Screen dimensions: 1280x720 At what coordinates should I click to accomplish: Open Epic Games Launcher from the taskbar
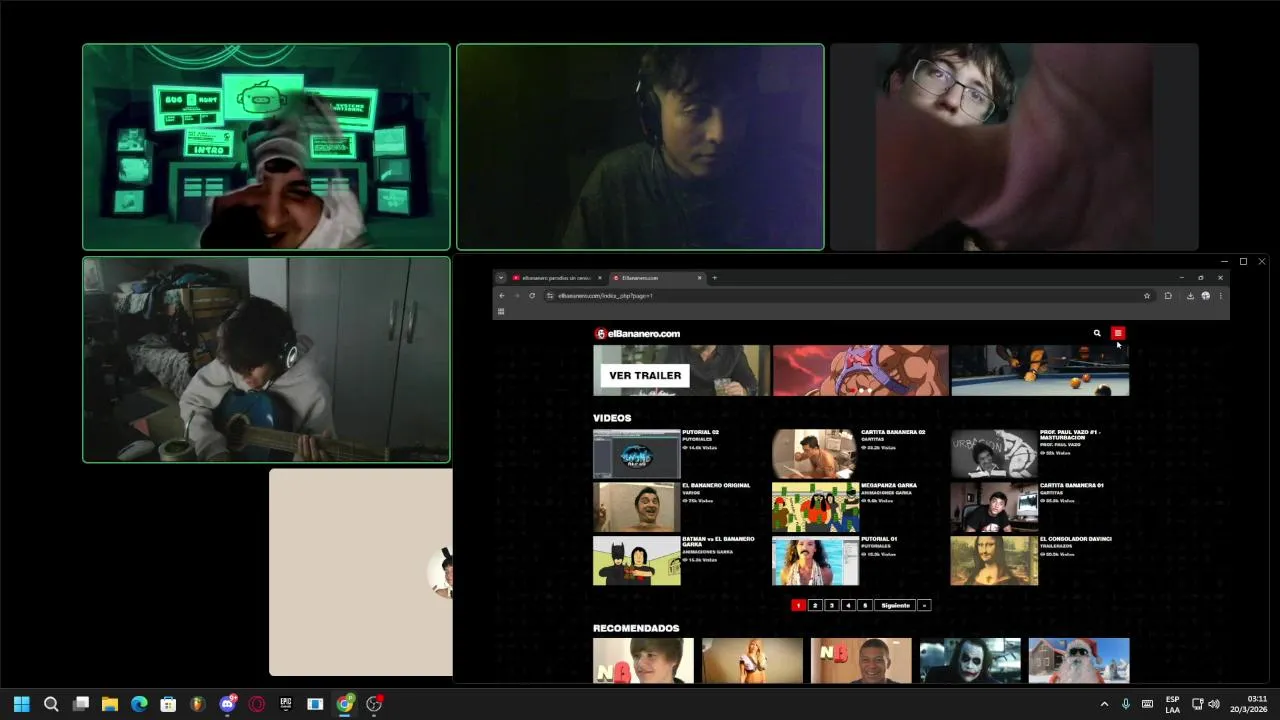[x=286, y=704]
